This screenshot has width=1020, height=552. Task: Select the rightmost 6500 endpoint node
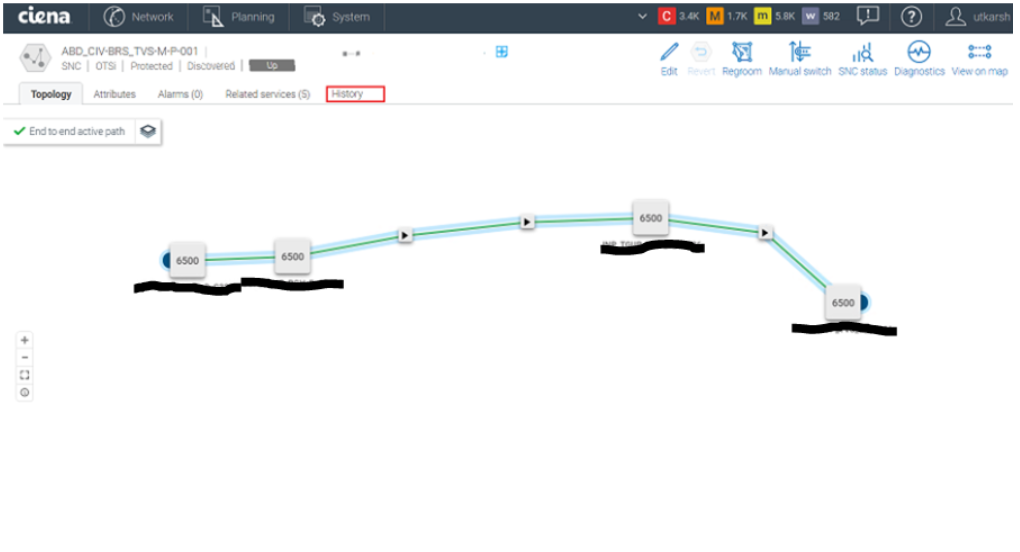point(843,302)
